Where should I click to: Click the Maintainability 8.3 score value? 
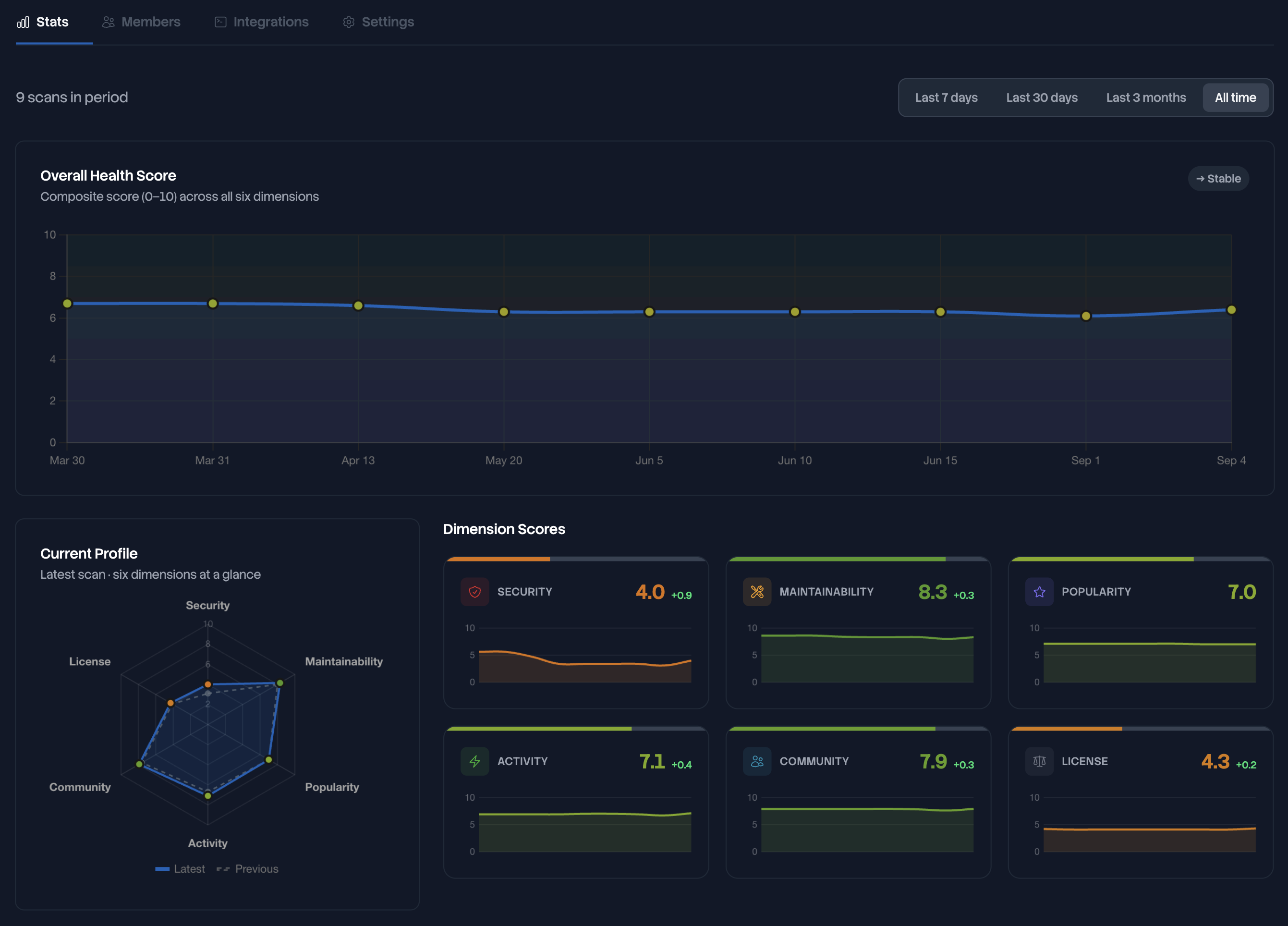933,592
